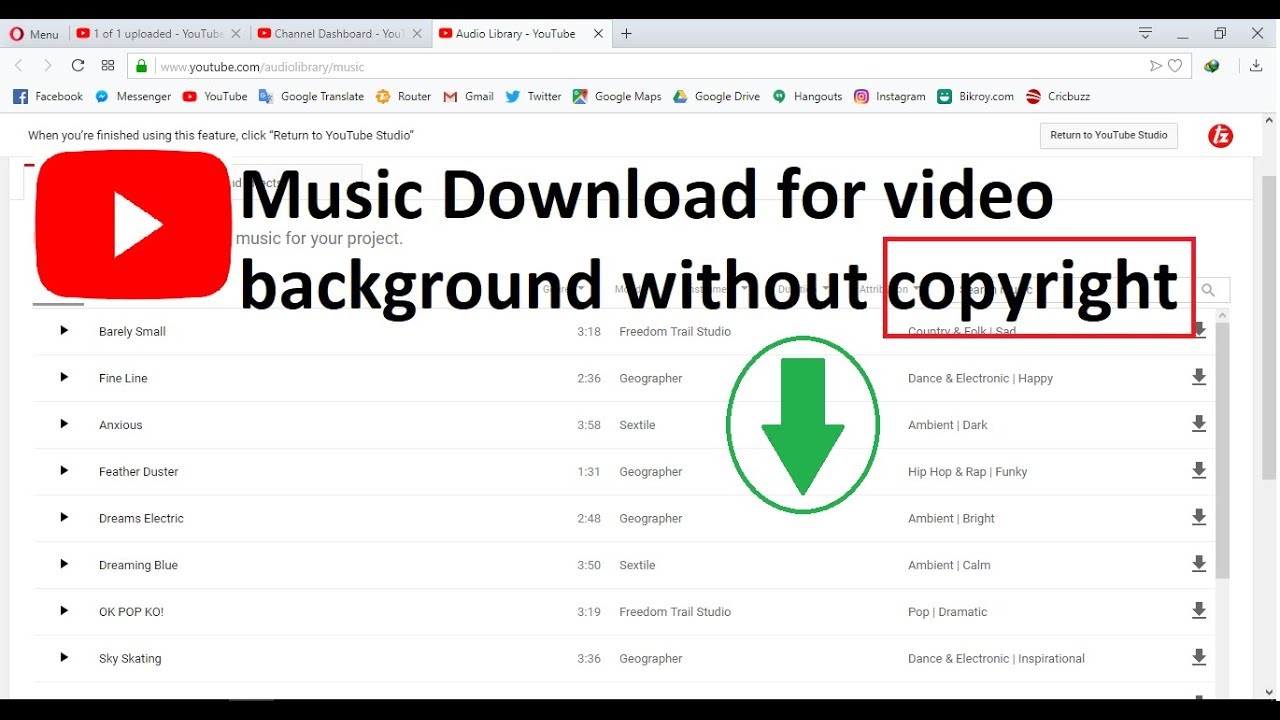Image resolution: width=1280 pixels, height=720 pixels.
Task: Open the Gmail bookmark
Action: point(469,97)
